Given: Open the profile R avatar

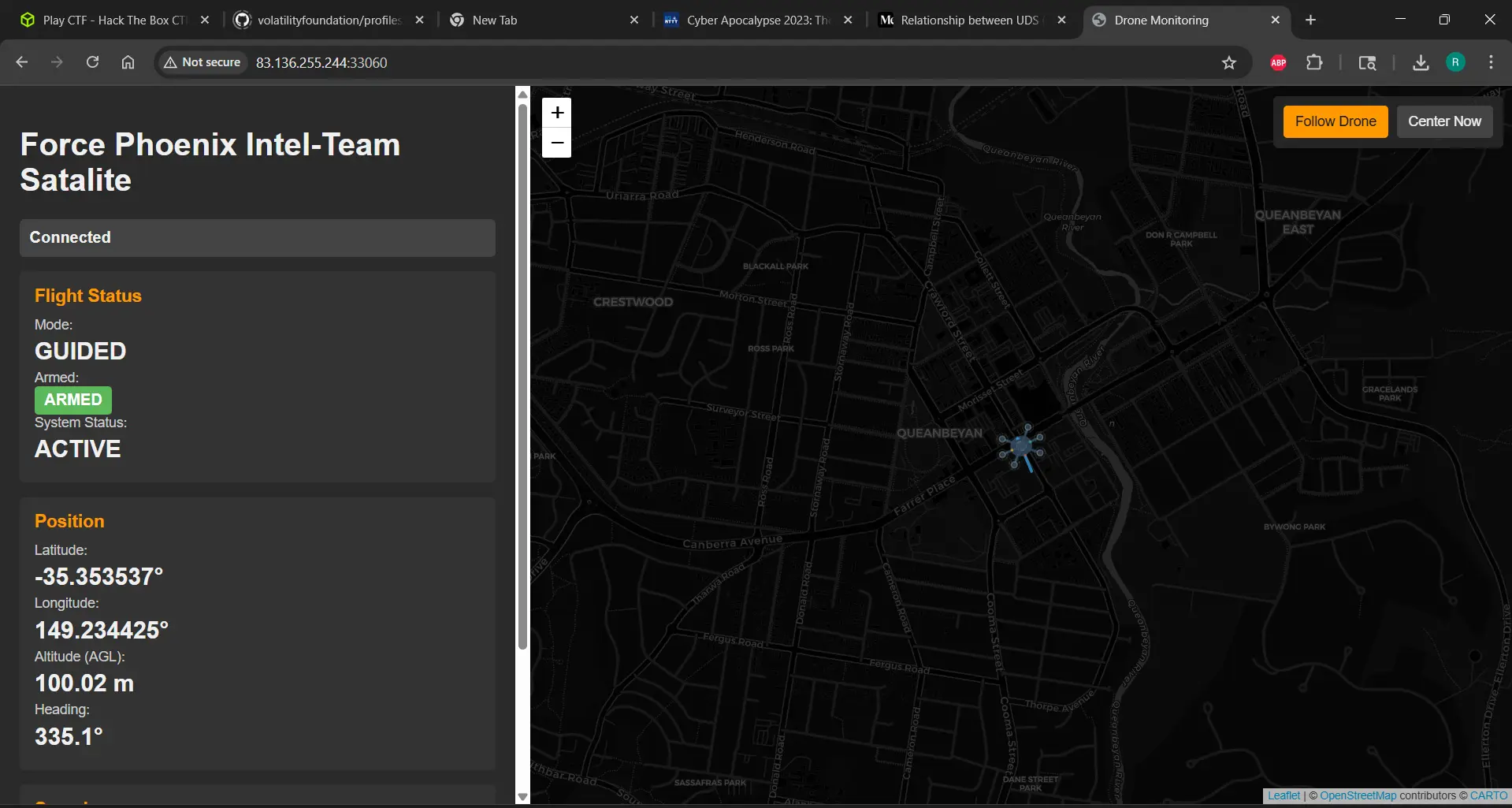Looking at the screenshot, I should click(1455, 62).
